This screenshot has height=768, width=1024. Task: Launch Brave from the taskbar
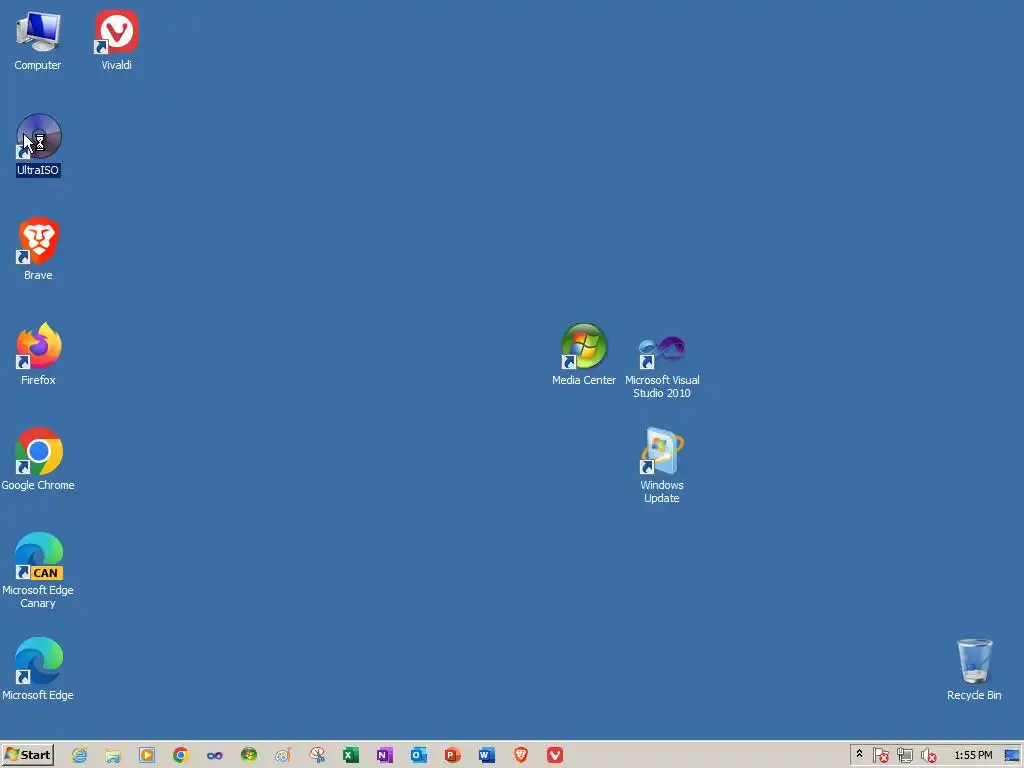(x=520, y=756)
